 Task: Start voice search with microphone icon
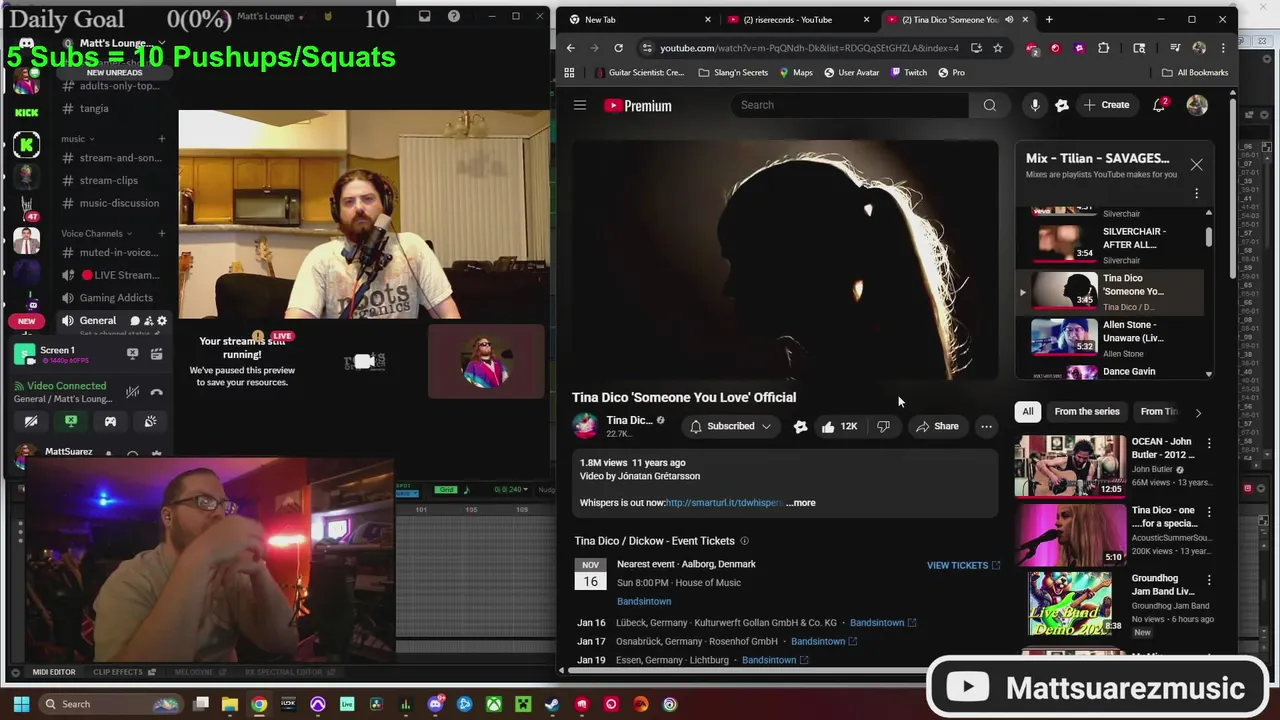point(1035,105)
